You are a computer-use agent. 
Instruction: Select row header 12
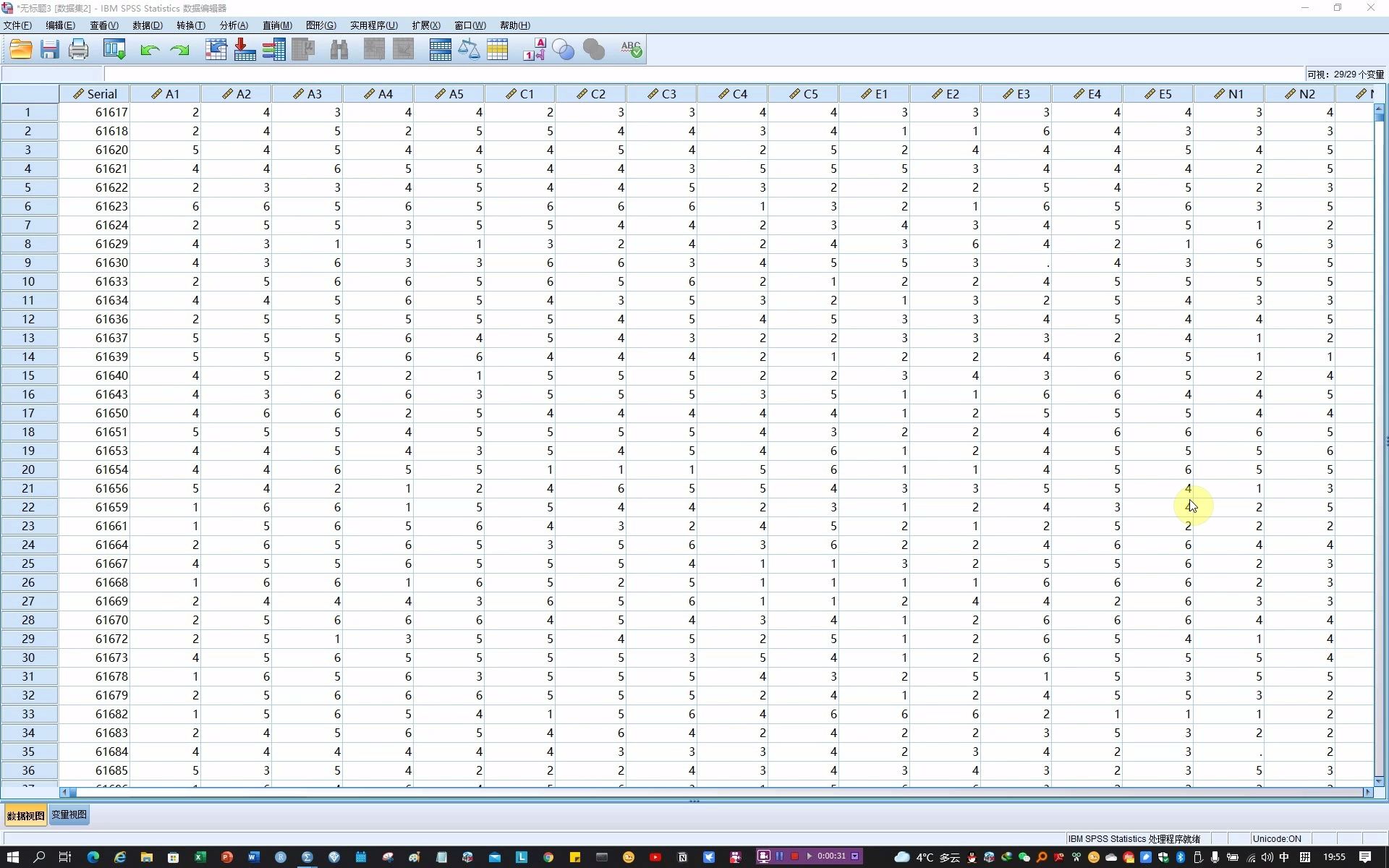coord(29,319)
